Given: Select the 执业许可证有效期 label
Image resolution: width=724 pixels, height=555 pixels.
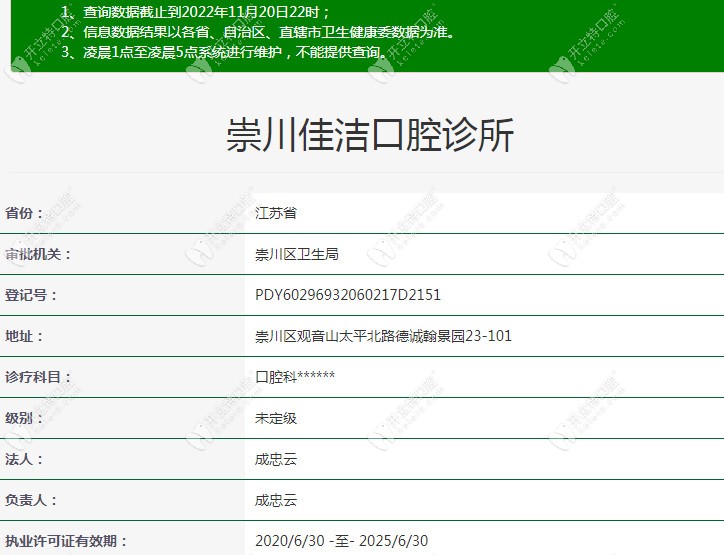Looking at the screenshot, I should [x=66, y=541].
